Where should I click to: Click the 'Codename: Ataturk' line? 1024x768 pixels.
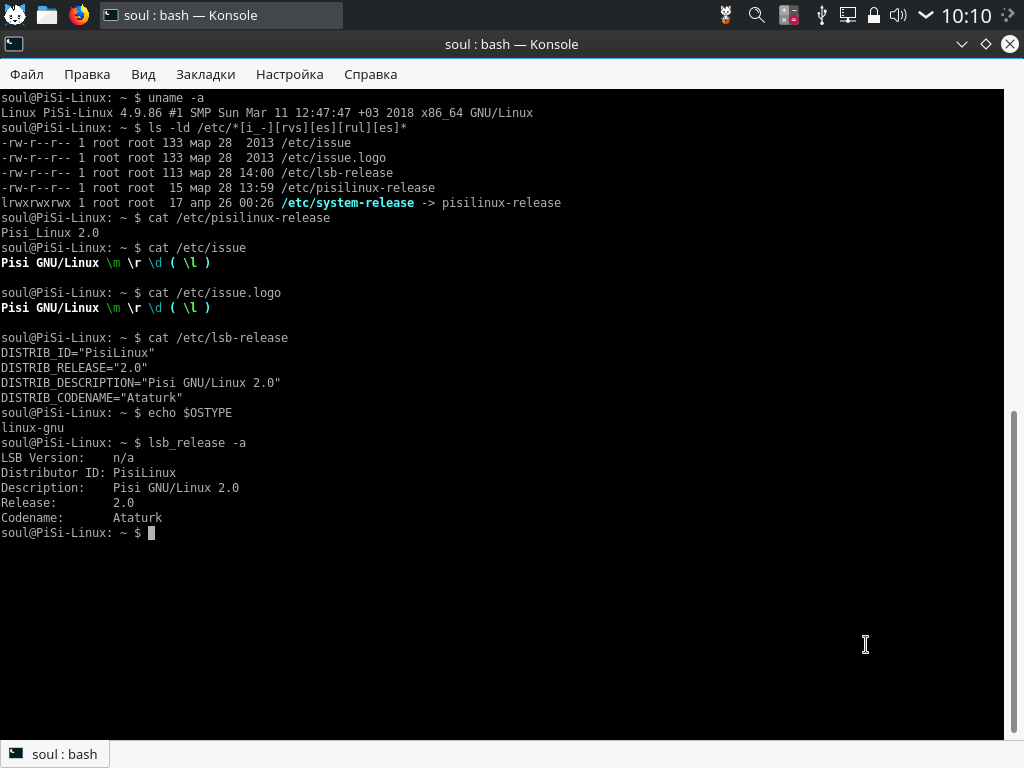point(82,519)
